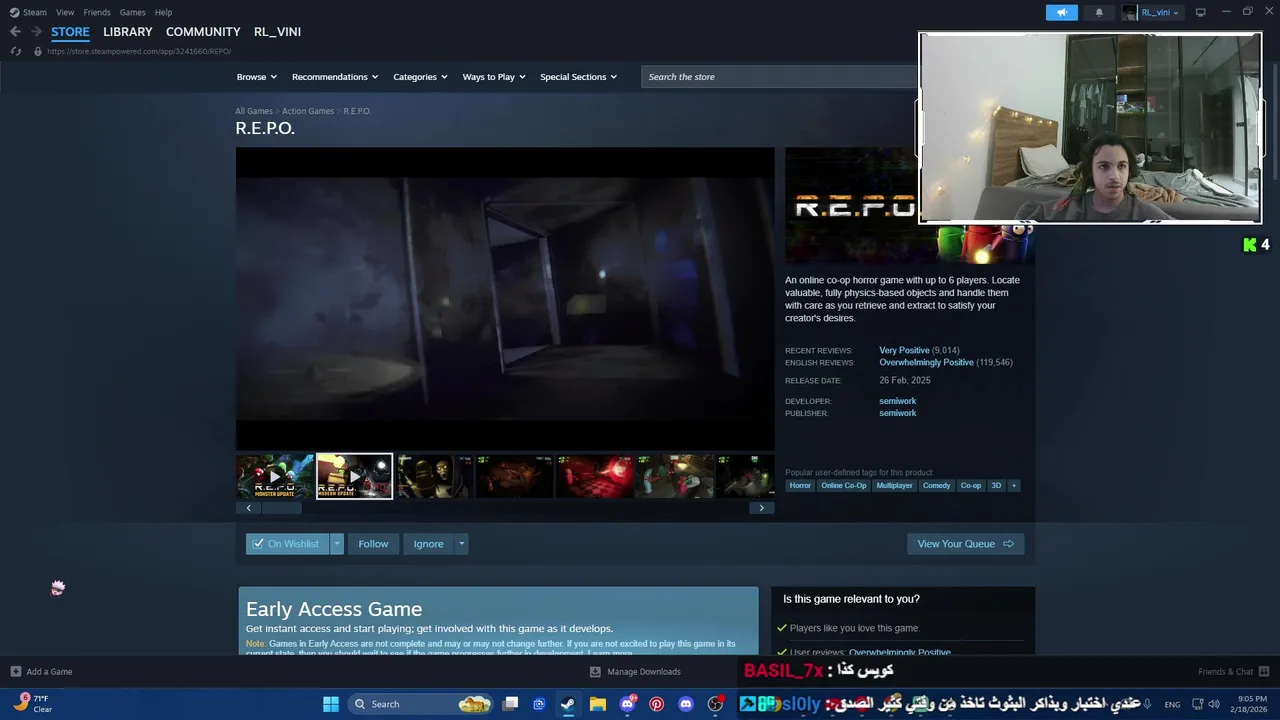Click the main trailer video player
The height and width of the screenshot is (720, 1280).
pos(505,299)
